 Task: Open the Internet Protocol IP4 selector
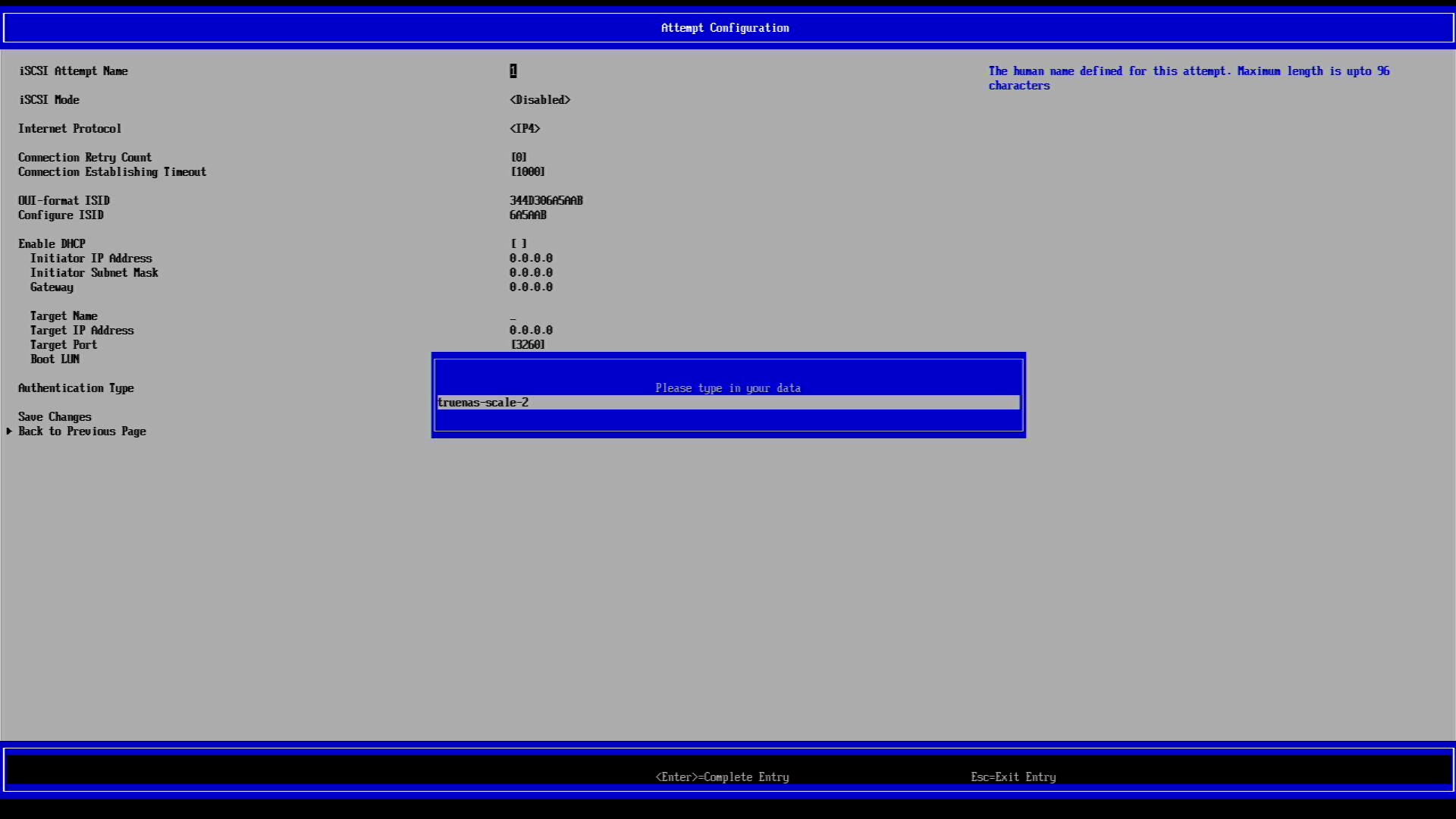click(x=525, y=129)
